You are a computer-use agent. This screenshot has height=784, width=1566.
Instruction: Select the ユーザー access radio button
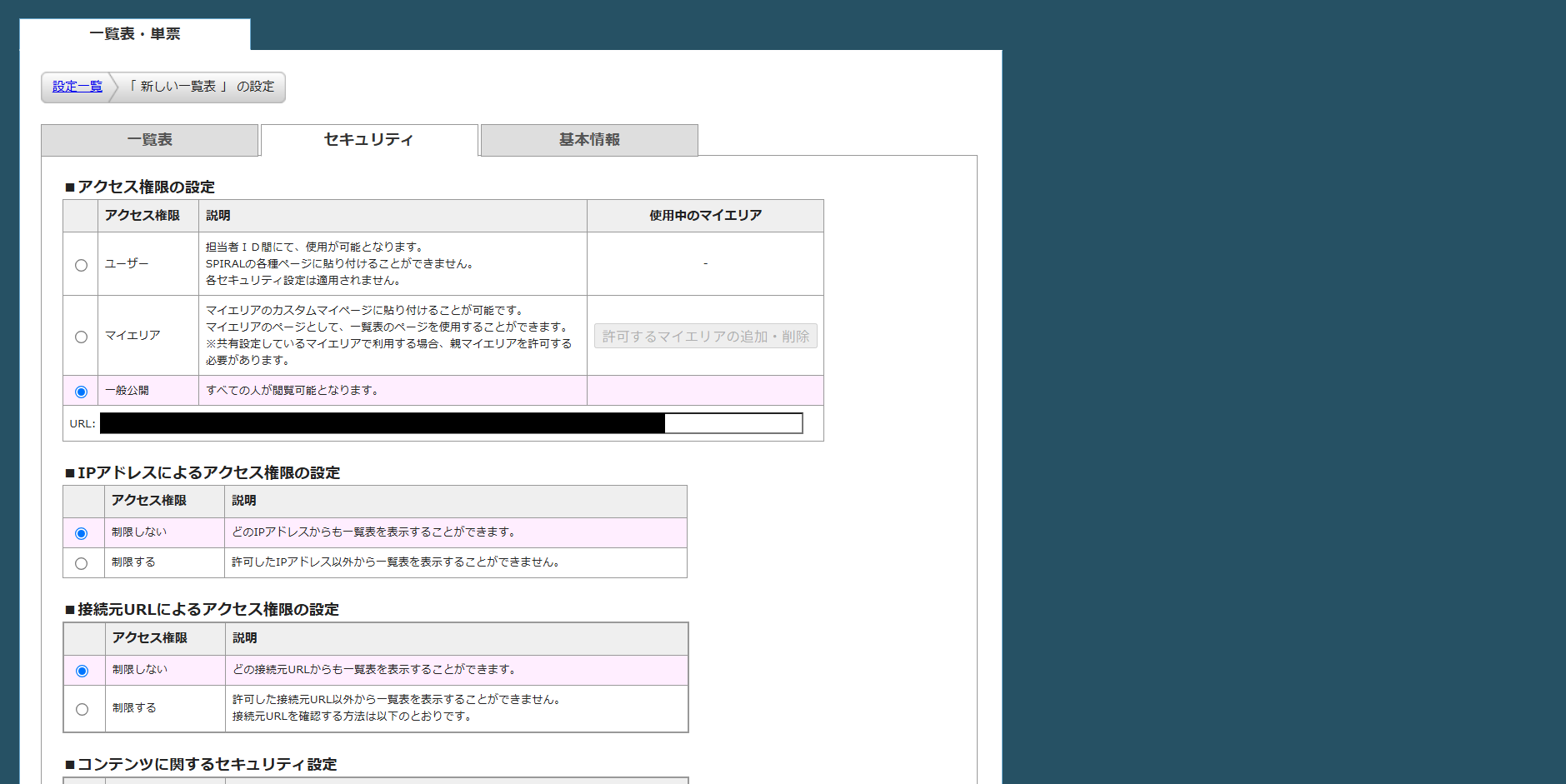[x=81, y=265]
